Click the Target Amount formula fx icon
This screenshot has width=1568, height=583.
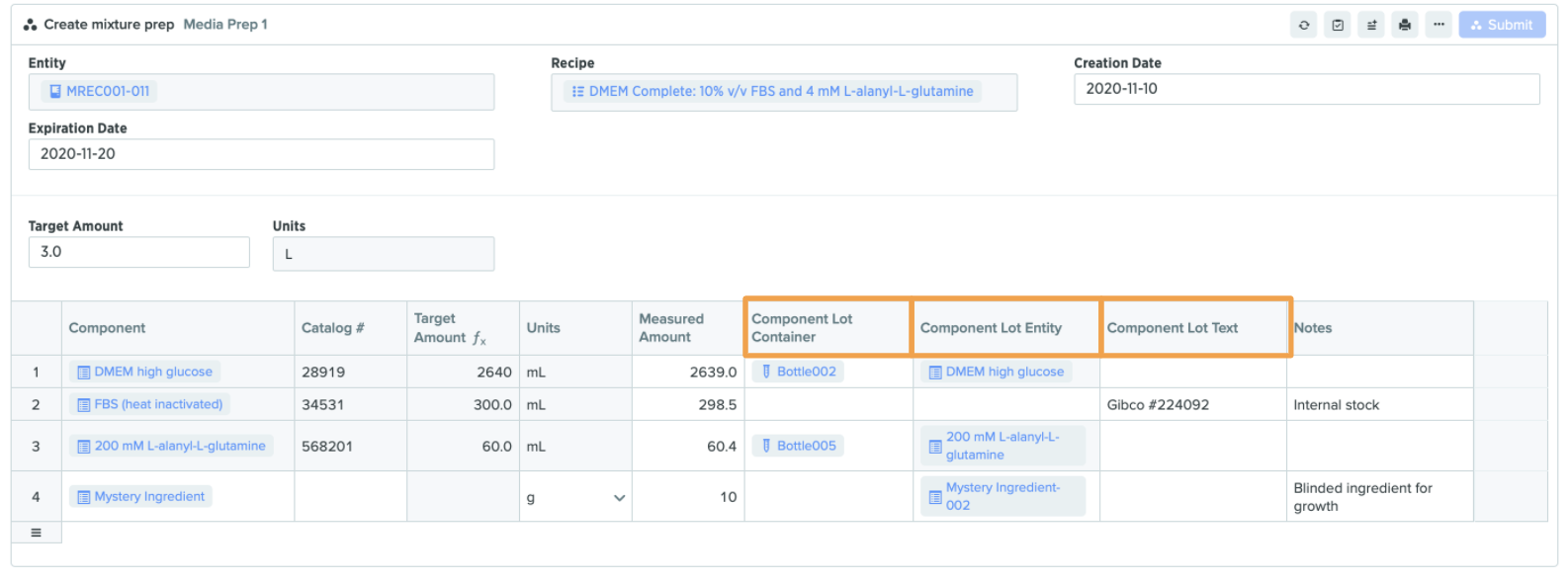click(x=479, y=338)
